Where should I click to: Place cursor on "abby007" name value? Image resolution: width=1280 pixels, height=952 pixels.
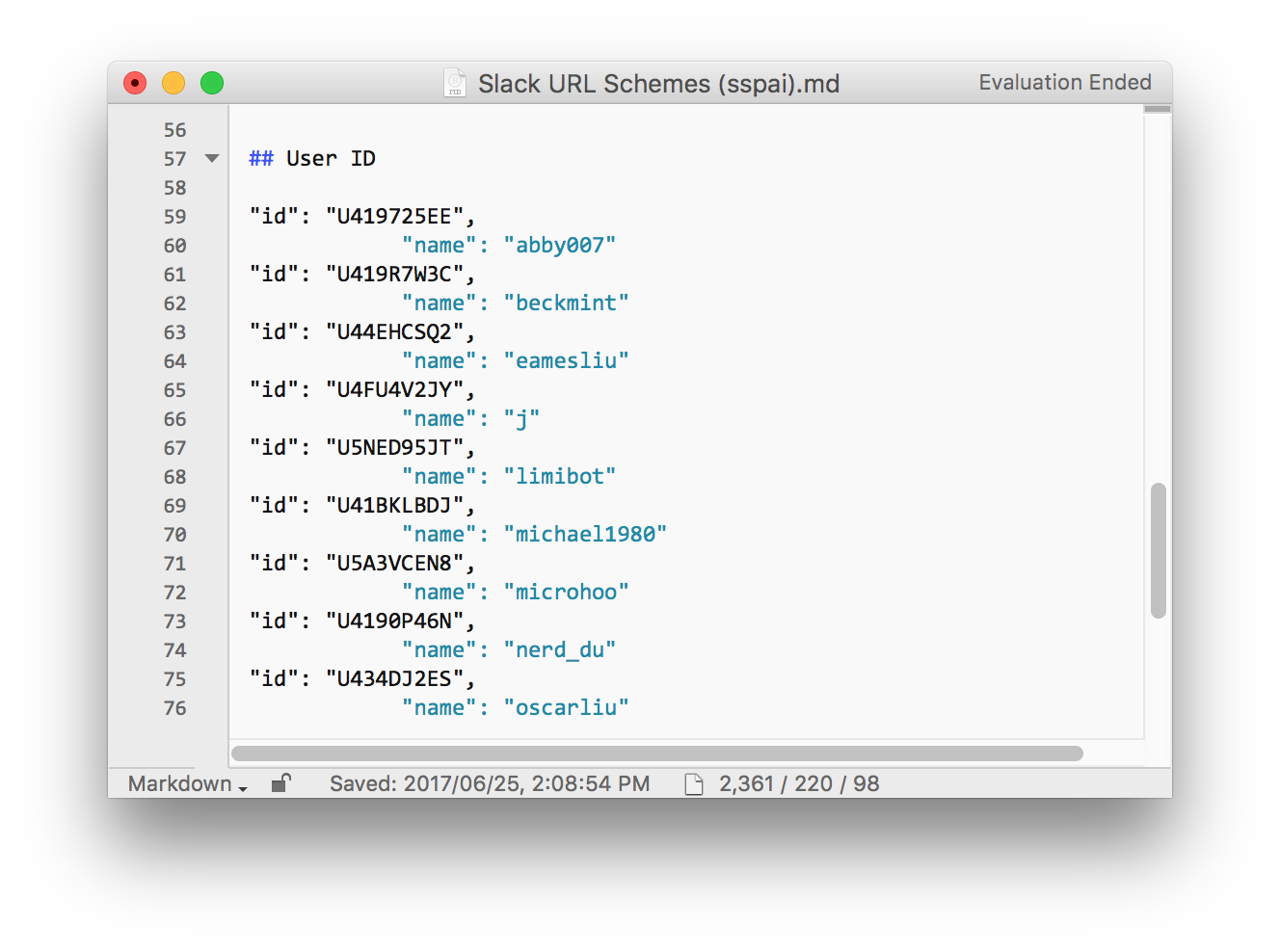[559, 246]
